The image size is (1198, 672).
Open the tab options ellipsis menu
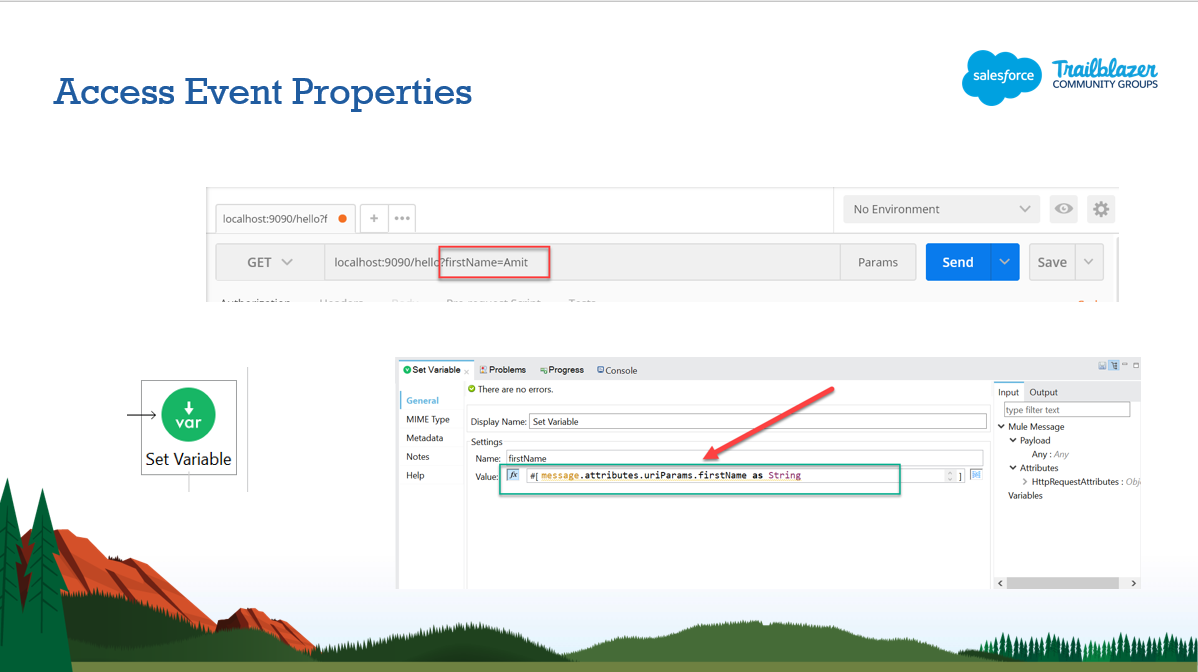(x=402, y=218)
